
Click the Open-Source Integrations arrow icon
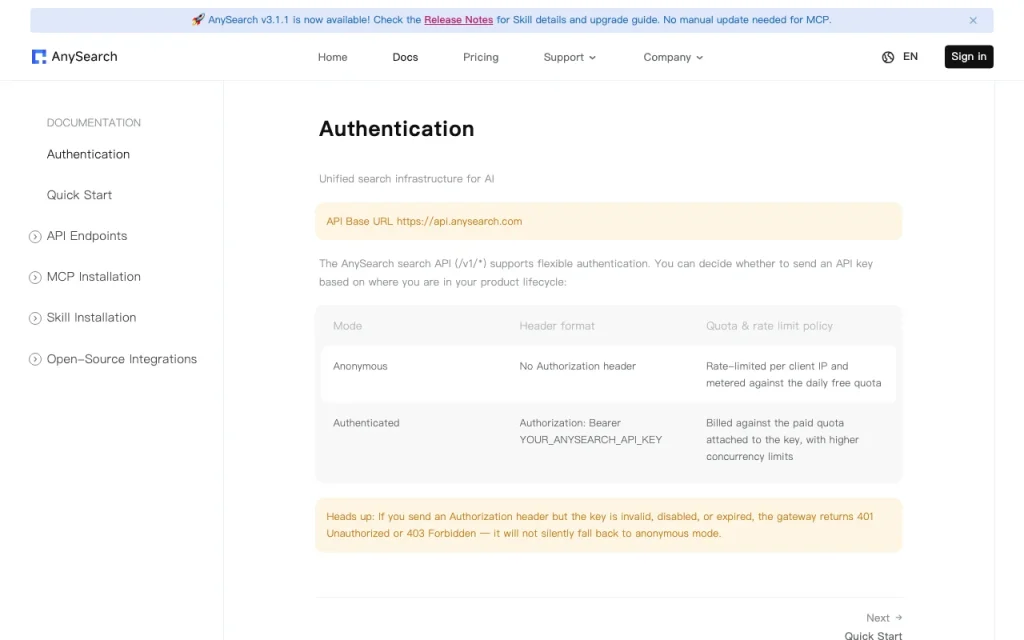35,359
